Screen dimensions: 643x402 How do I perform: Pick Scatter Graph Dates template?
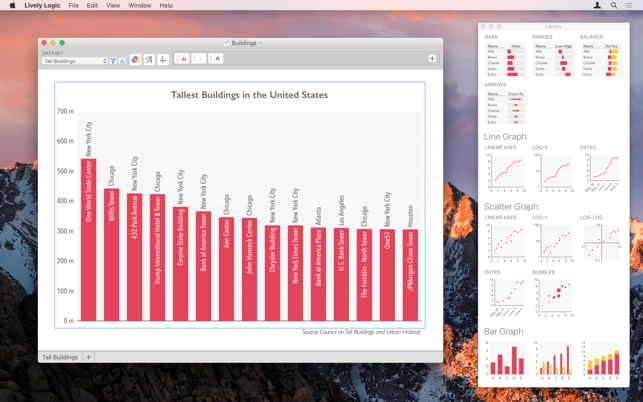point(506,297)
